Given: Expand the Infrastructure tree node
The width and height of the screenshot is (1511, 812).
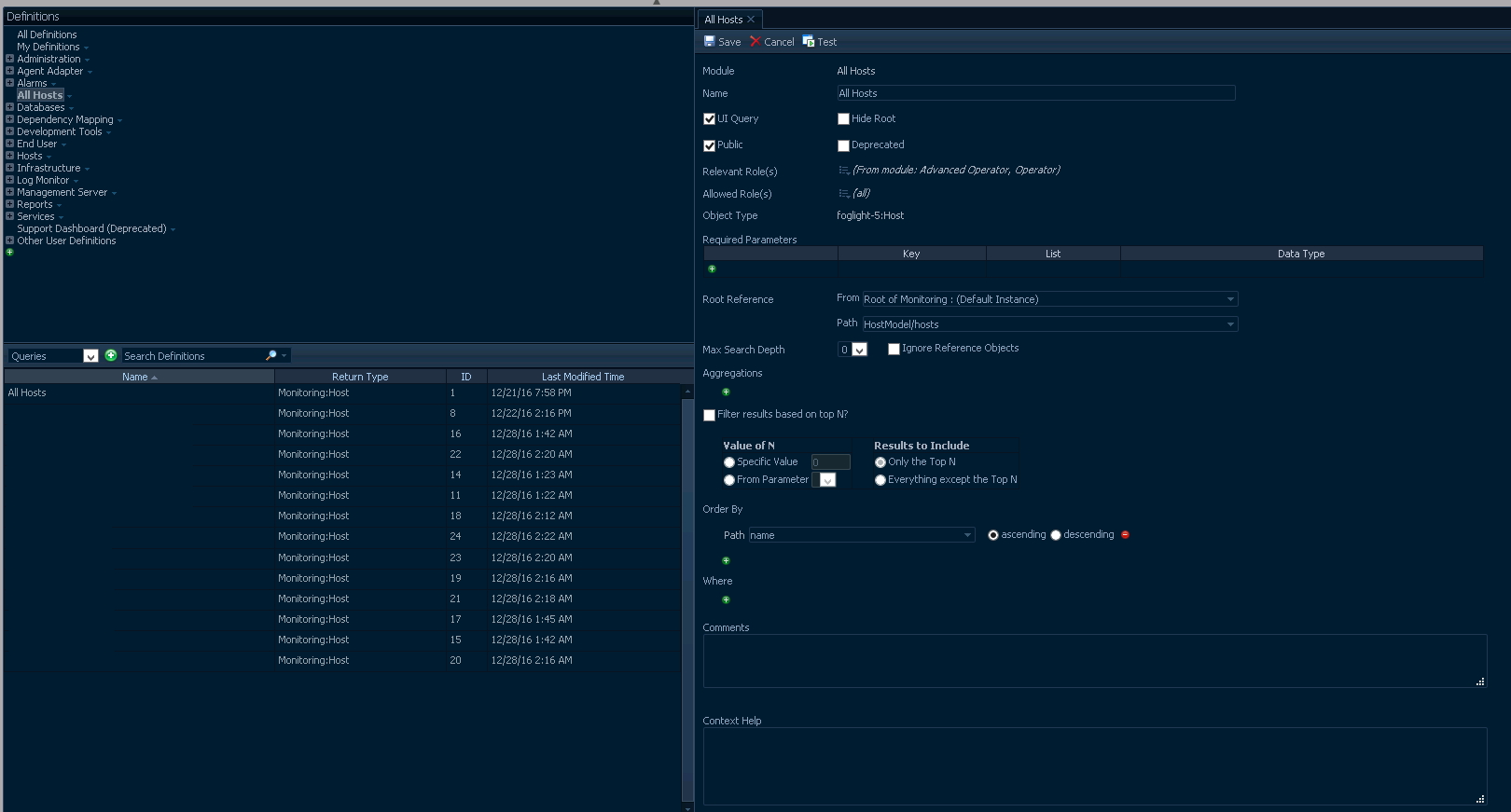Looking at the screenshot, I should (9, 167).
